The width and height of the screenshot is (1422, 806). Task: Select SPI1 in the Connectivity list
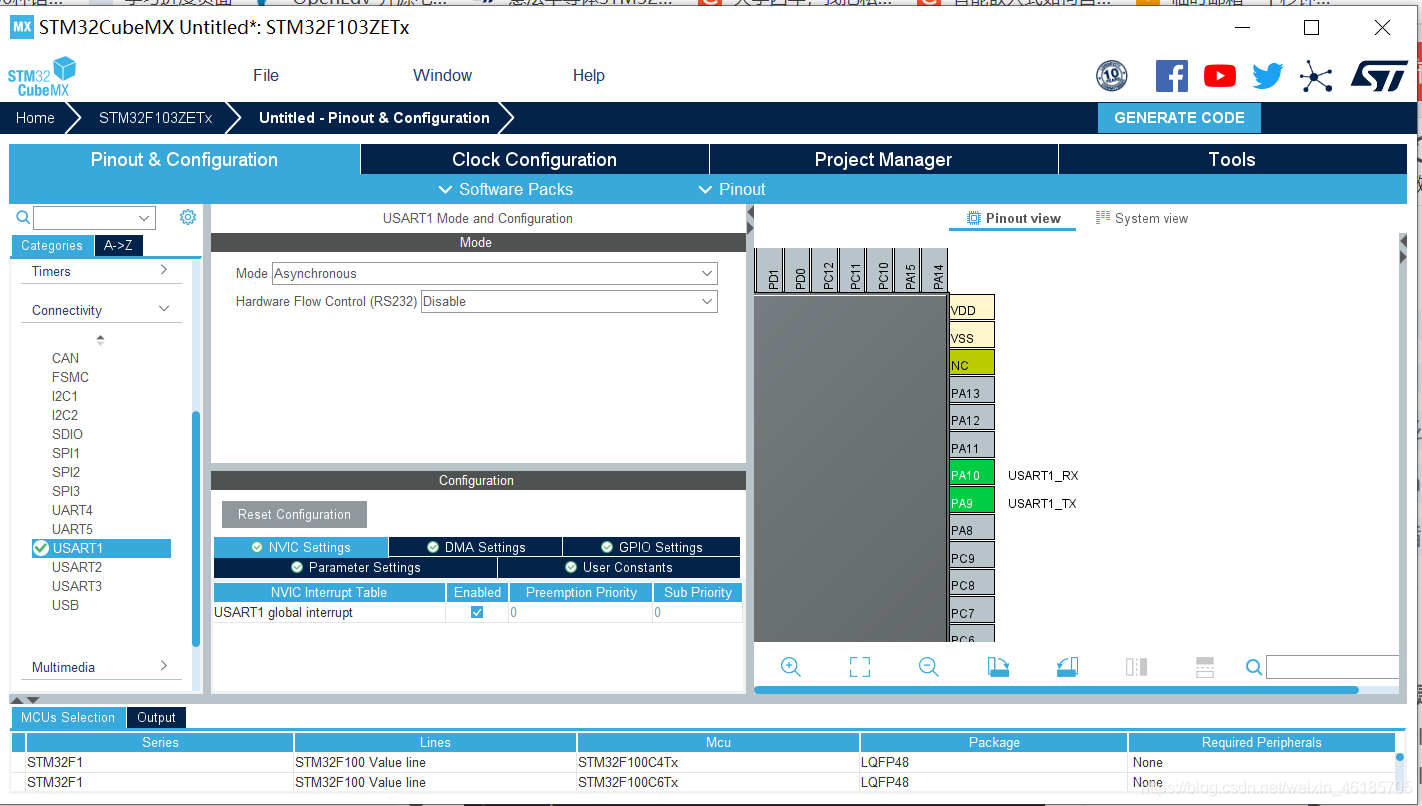coord(66,453)
